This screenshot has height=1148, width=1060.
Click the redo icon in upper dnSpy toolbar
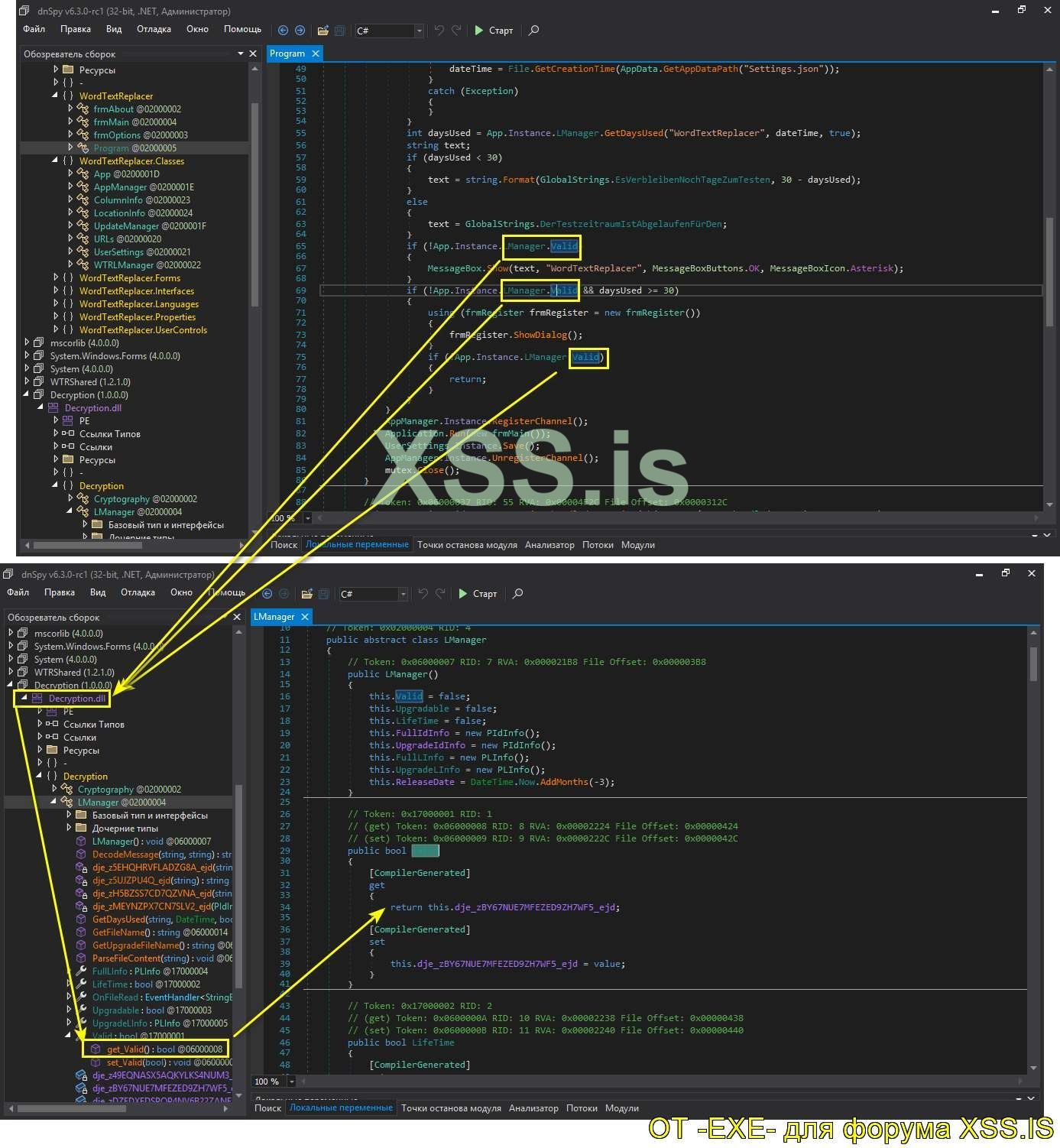pos(456,31)
